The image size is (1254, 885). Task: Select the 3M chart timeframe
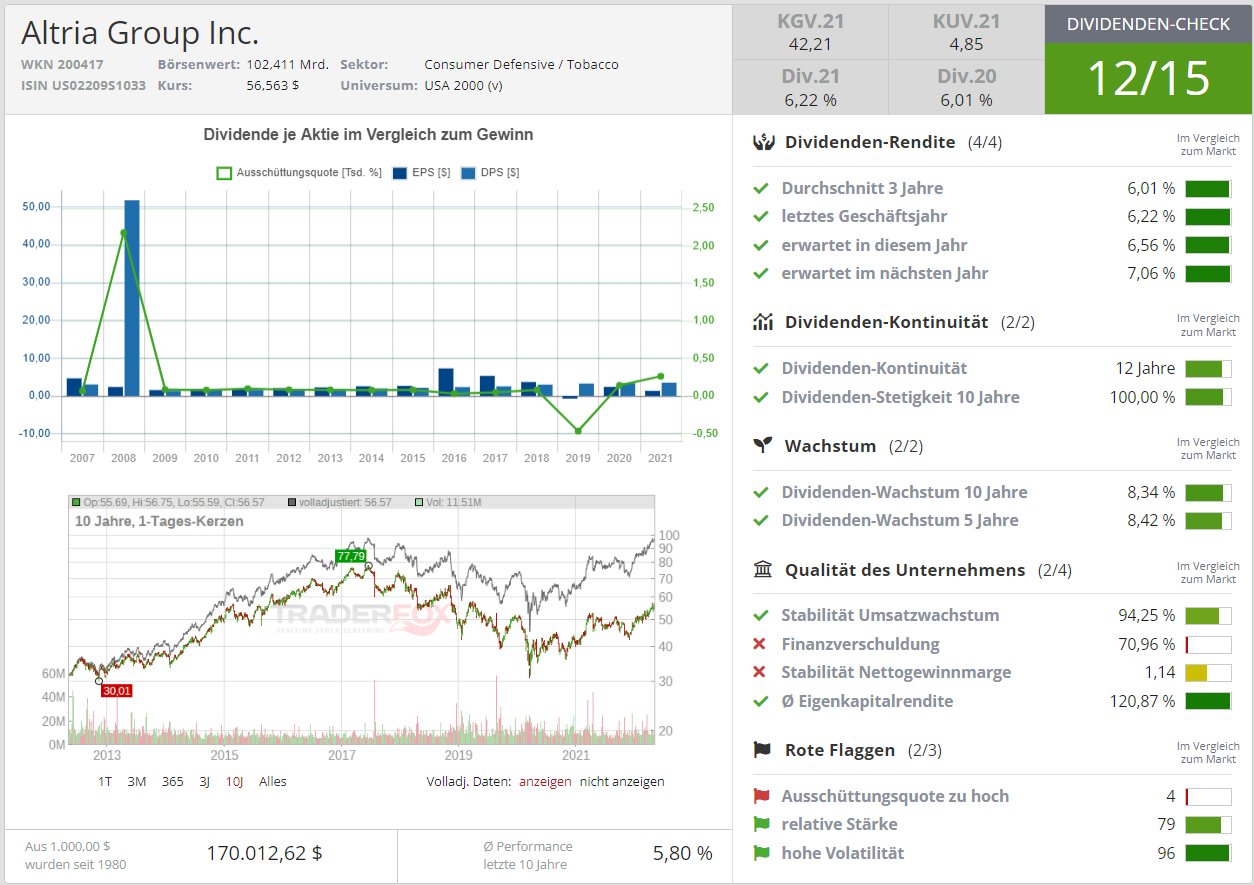click(137, 781)
